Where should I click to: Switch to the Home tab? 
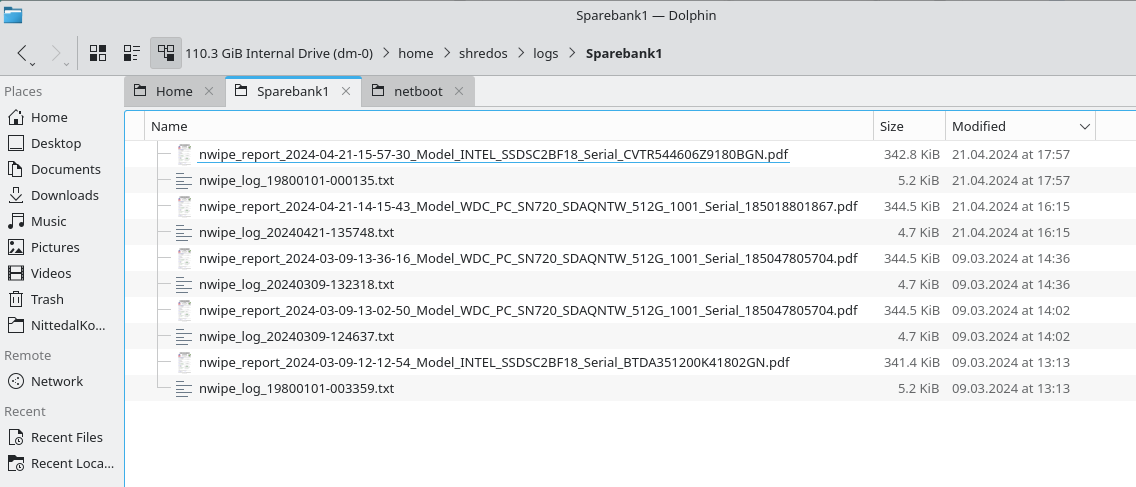(173, 91)
